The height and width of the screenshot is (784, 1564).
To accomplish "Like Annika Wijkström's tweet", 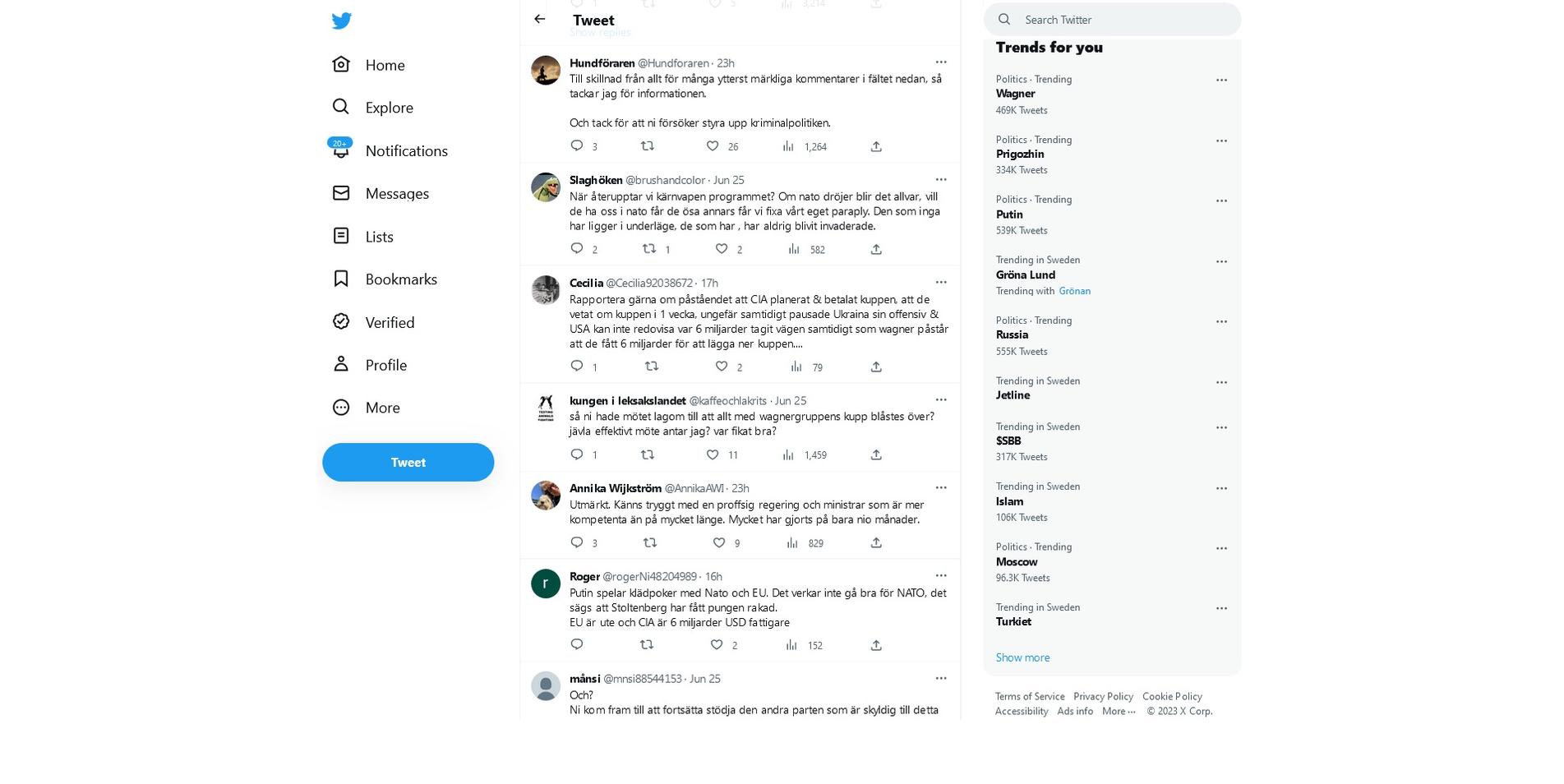I will tap(719, 542).
